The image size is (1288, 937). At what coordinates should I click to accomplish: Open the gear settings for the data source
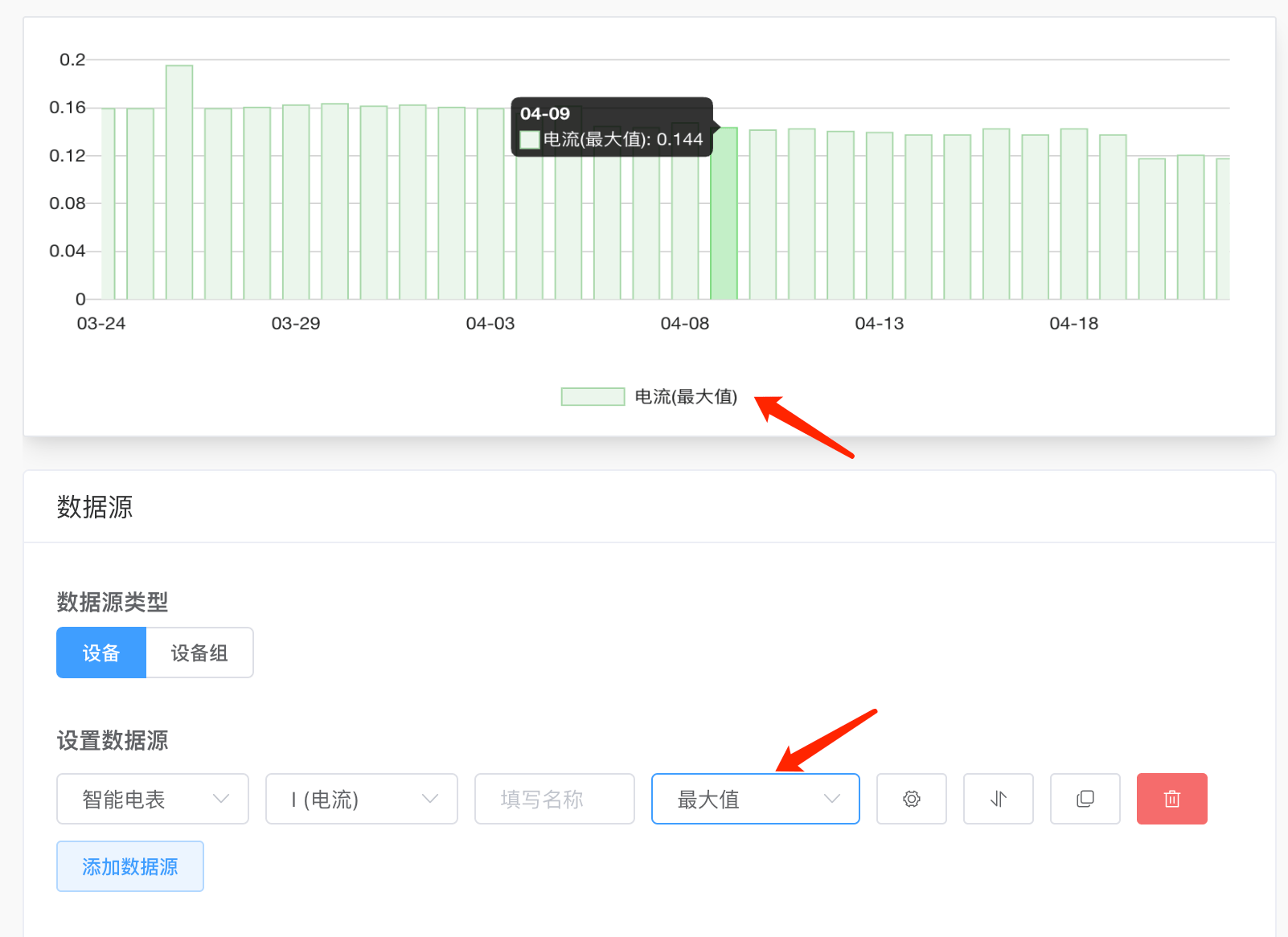point(911,799)
